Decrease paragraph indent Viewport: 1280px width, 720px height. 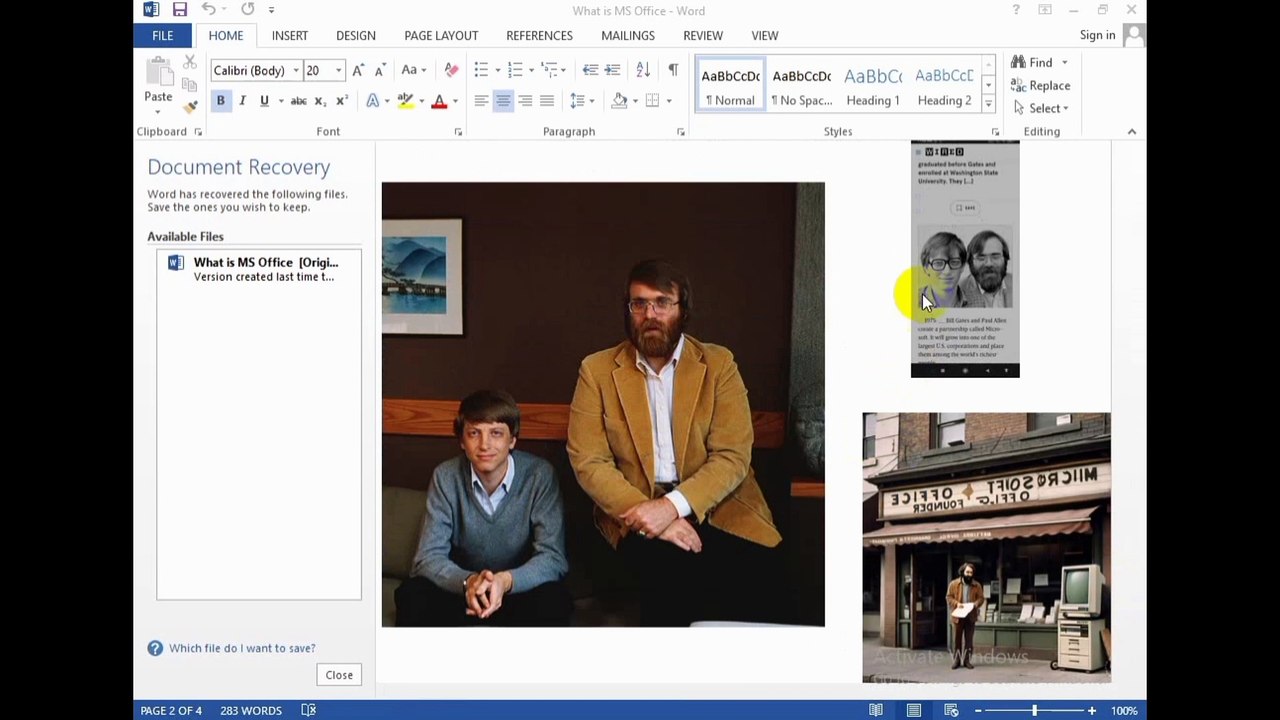[x=590, y=70]
